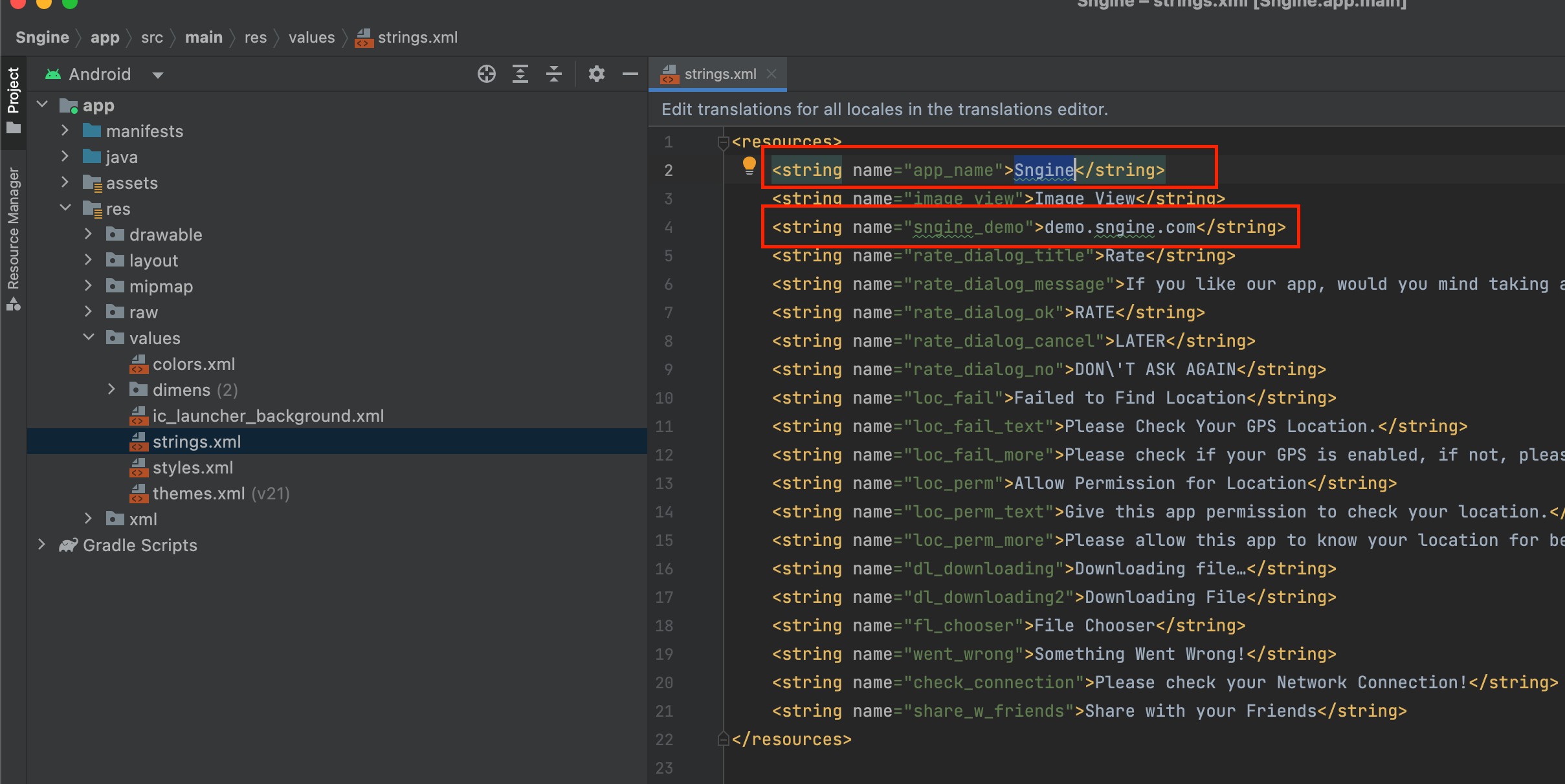
Task: Open the Android view dropdown
Action: click(157, 75)
